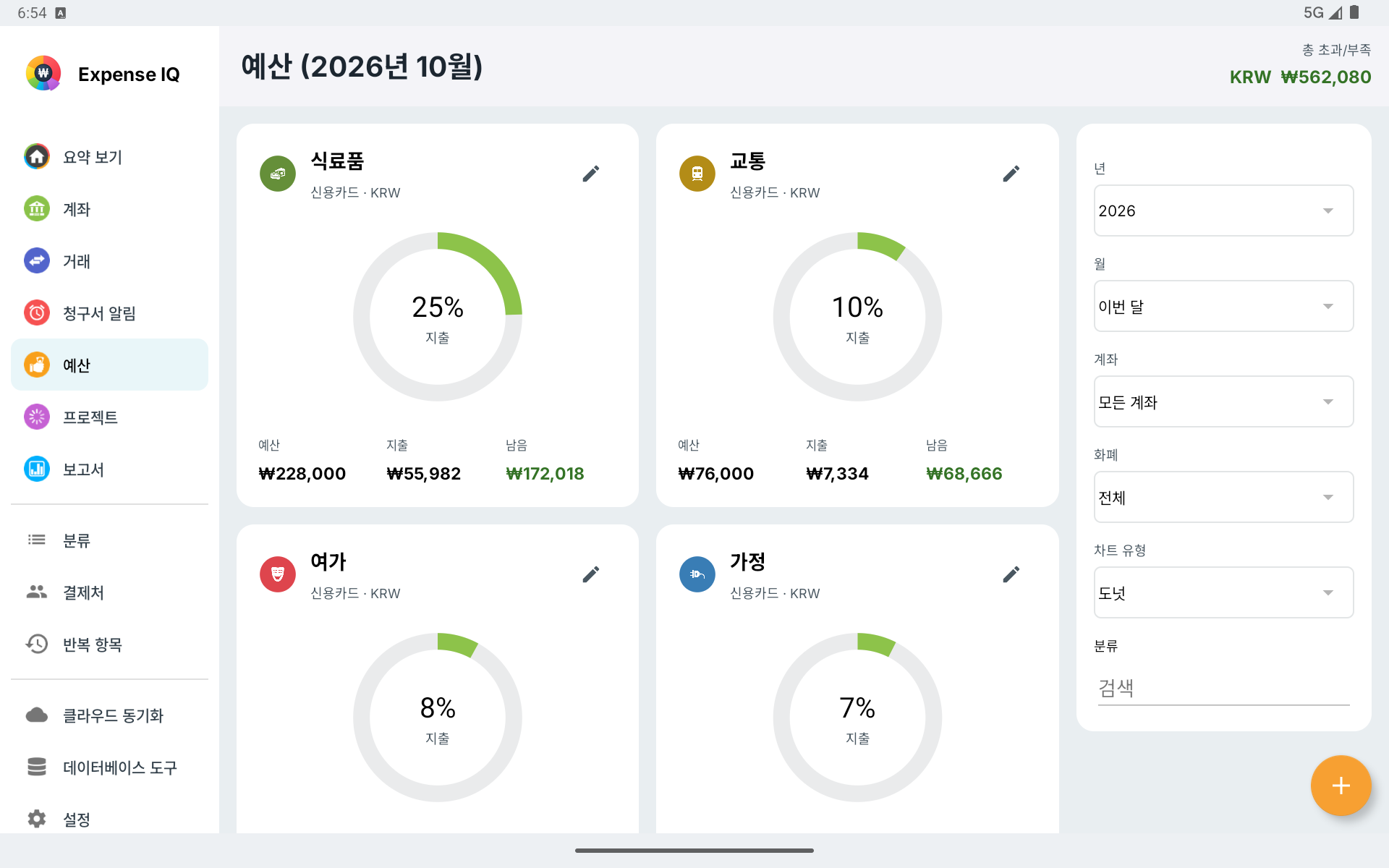Click the 분류 검색 search field

pyautogui.click(x=1223, y=688)
